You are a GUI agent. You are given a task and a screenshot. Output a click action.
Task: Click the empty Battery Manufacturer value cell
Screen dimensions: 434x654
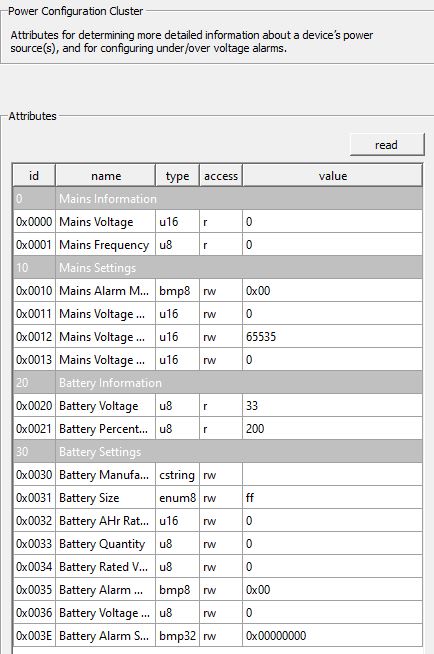pyautogui.click(x=332, y=475)
